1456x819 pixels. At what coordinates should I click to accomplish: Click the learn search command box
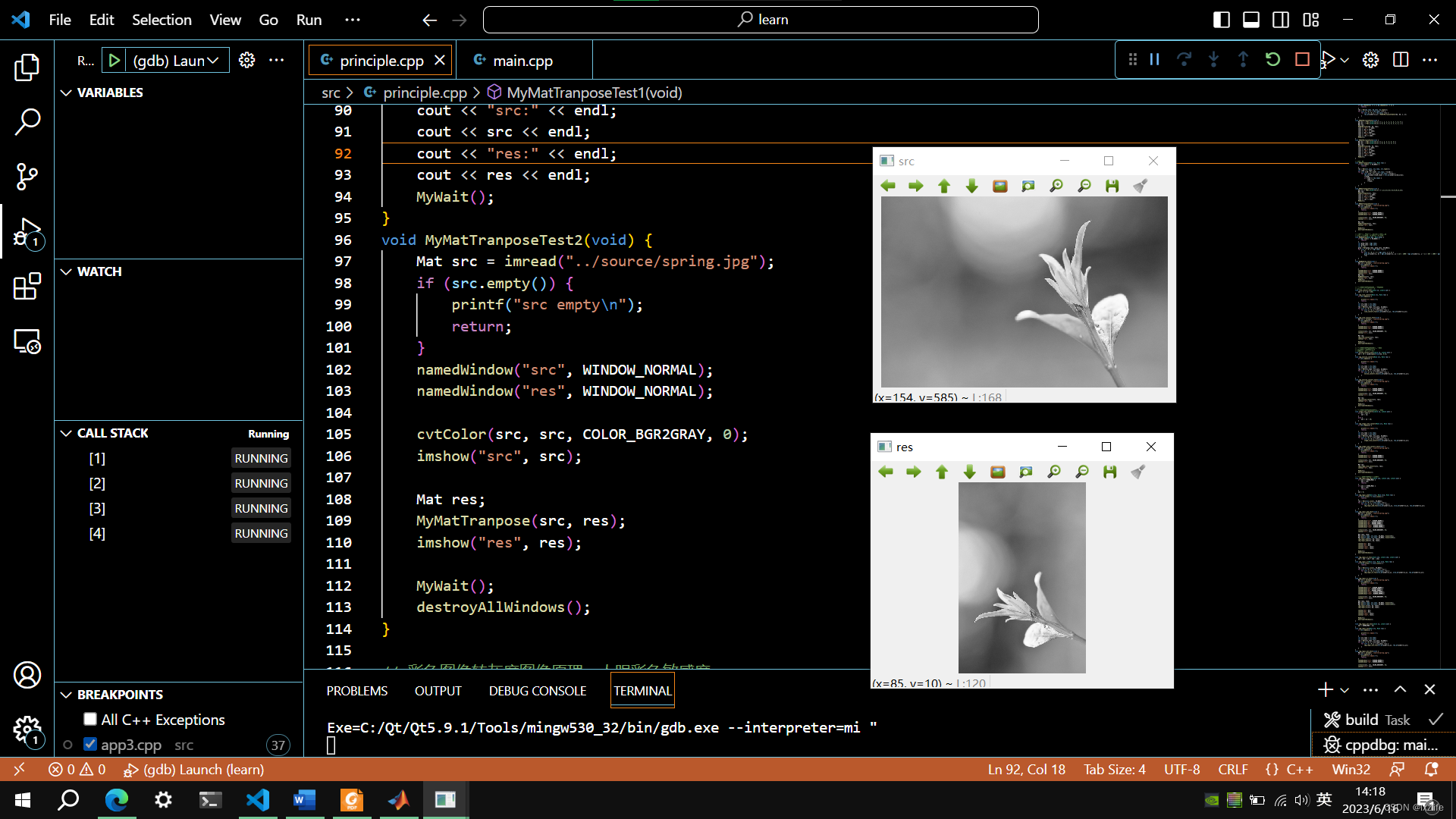coord(761,20)
